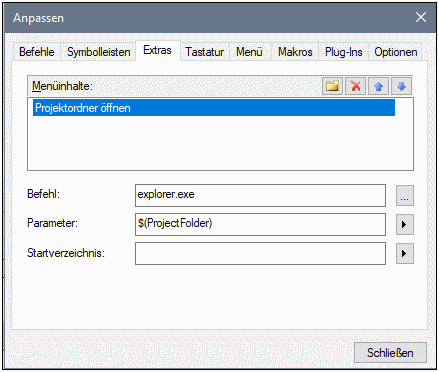
Task: Delete selected menu entry with red X
Action: pos(355,86)
